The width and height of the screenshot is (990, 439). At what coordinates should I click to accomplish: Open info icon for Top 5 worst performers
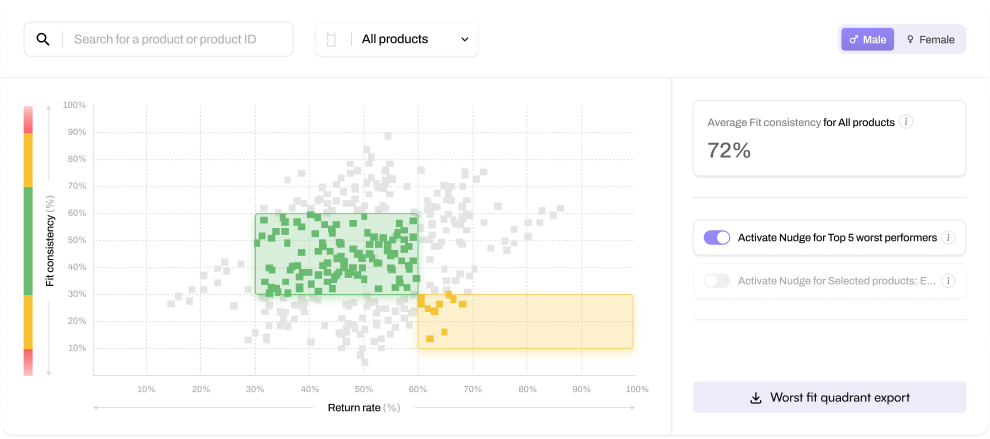[x=948, y=238]
